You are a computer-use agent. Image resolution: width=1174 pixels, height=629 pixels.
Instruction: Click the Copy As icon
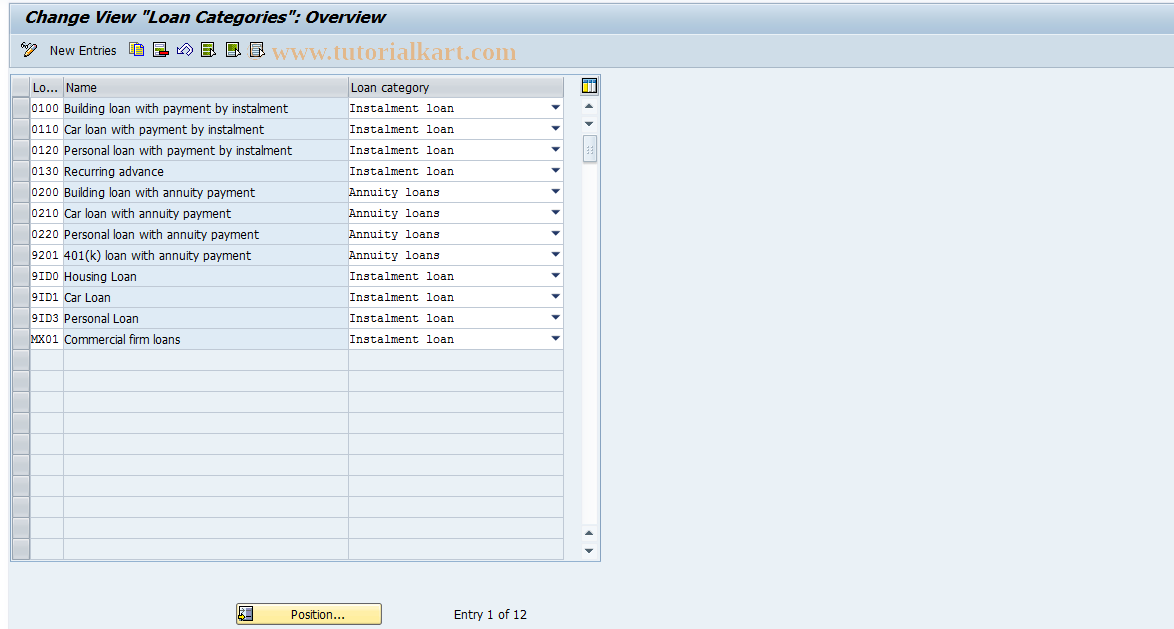pyautogui.click(x=136, y=49)
